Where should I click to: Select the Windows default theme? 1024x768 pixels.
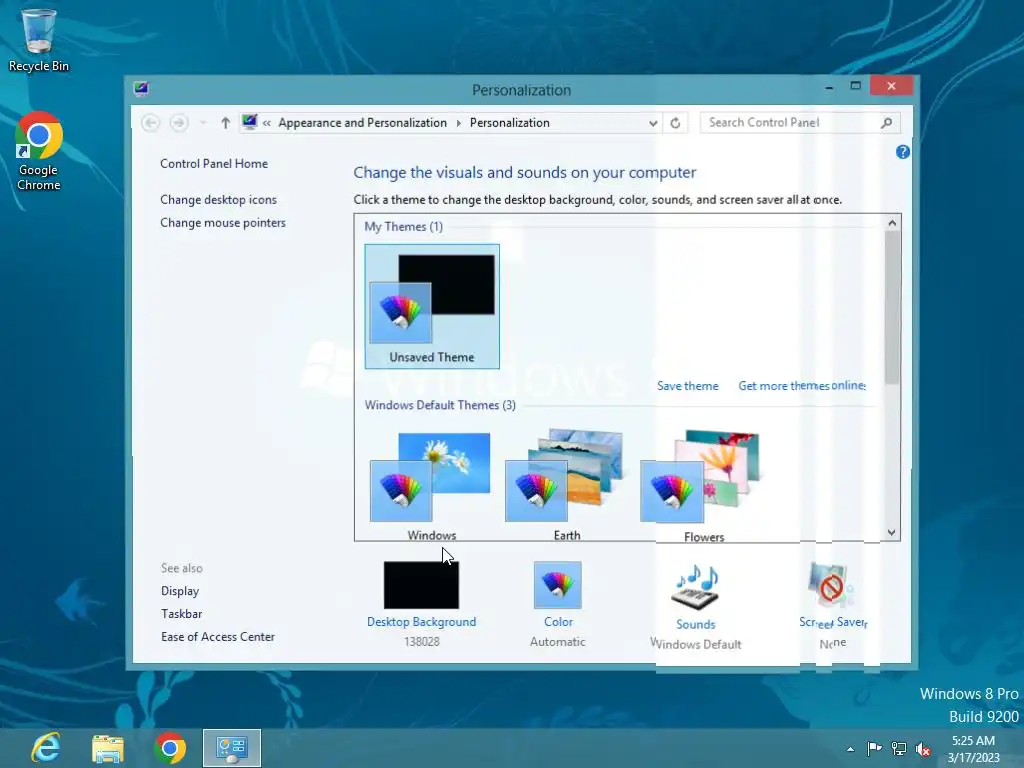(431, 486)
